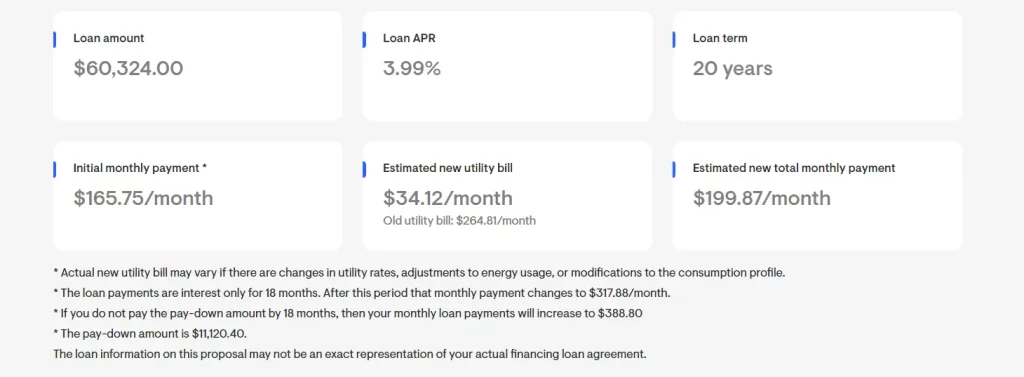Viewport: 1024px width, 377px height.
Task: Click the Loan term label
Action: [x=720, y=38]
